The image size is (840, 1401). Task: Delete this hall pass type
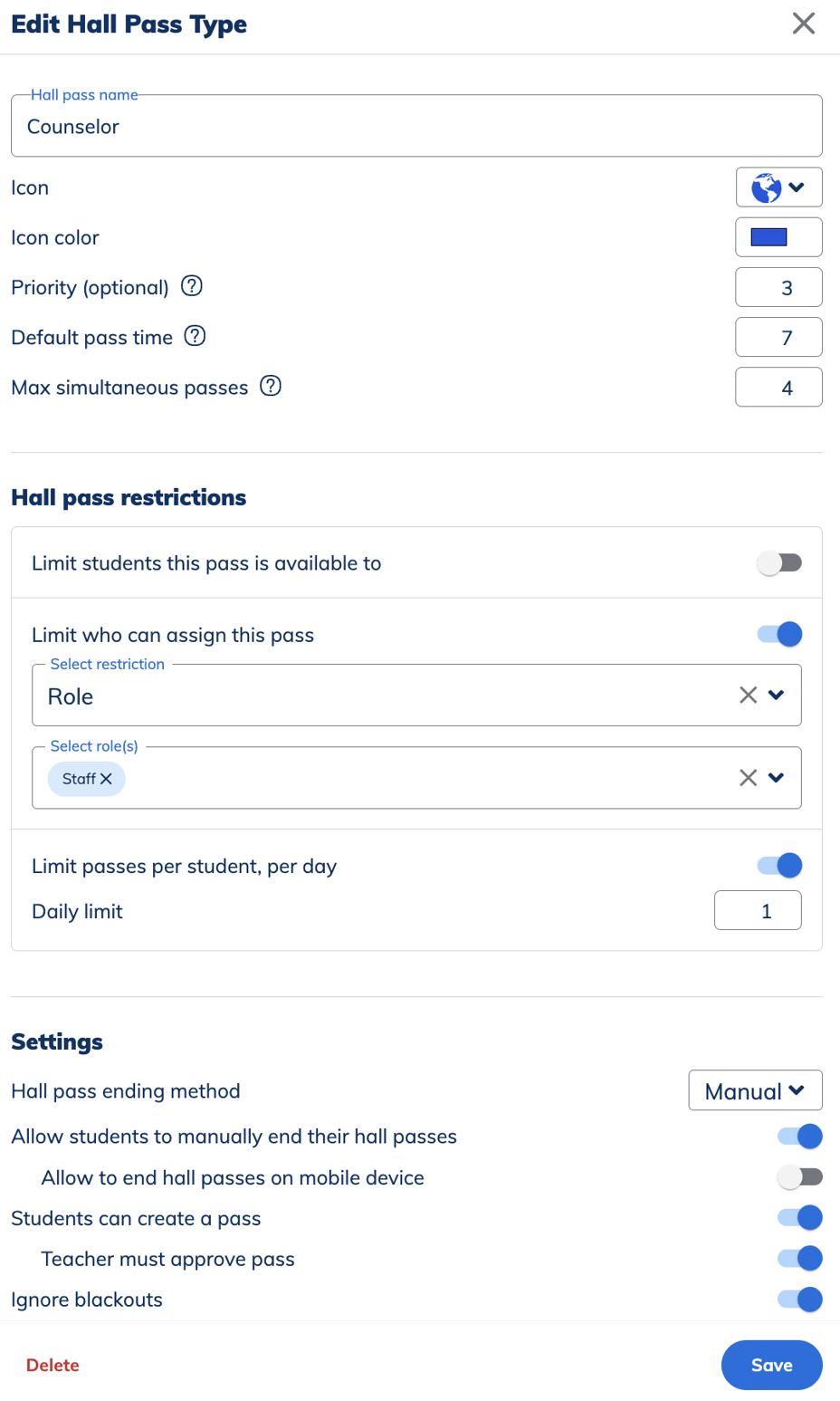pos(52,1365)
